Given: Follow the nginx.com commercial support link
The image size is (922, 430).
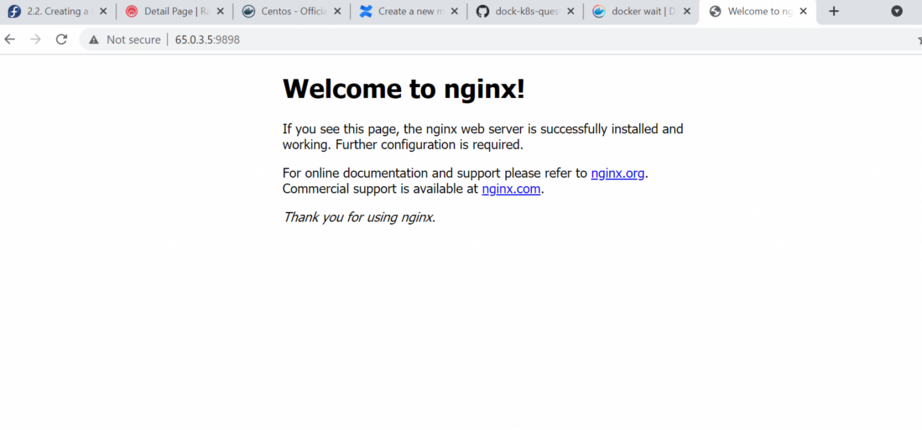Looking at the screenshot, I should coord(511,189).
